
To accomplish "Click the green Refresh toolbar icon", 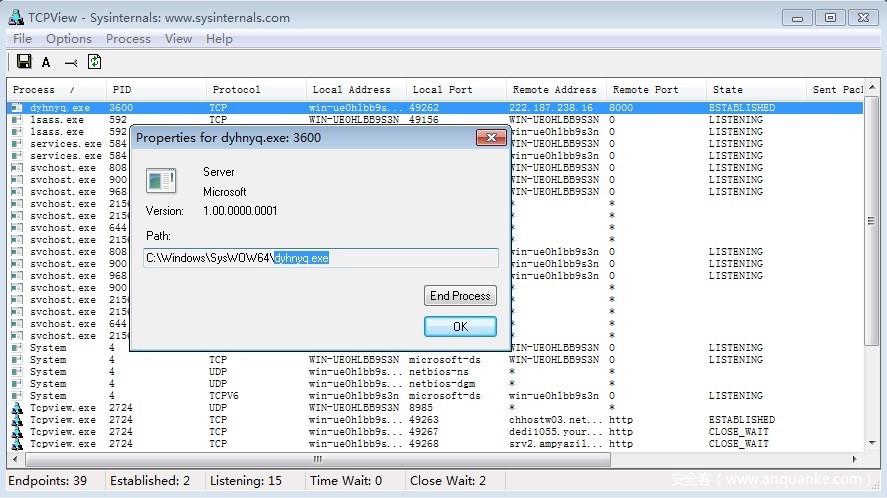I will (94, 62).
